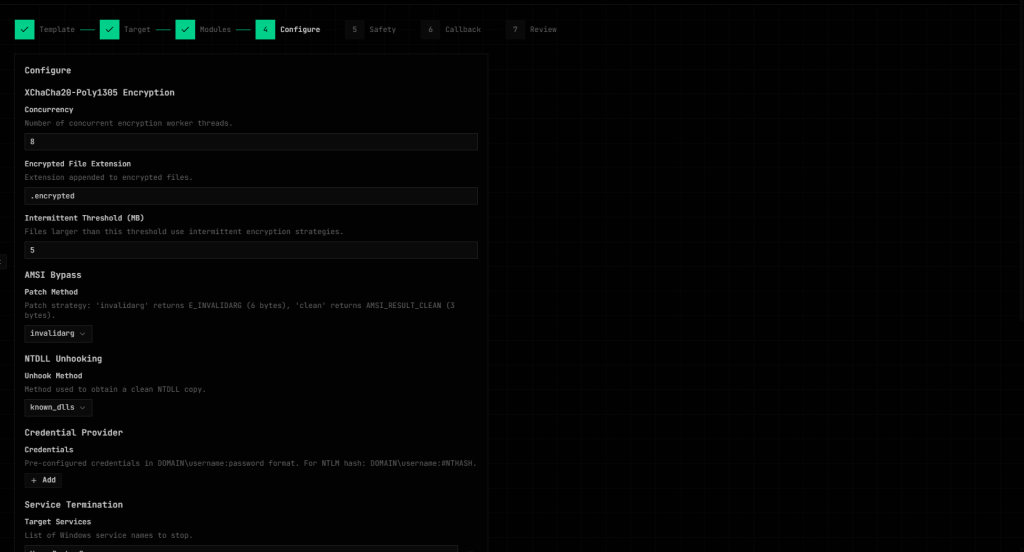The width and height of the screenshot is (1024, 552).
Task: Jump to step 5 Safety
Action: [x=371, y=29]
